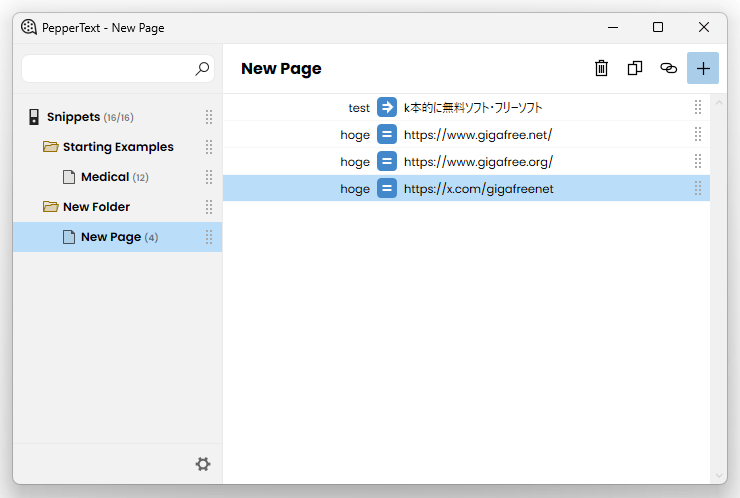Click the link chain icon
Image resolution: width=740 pixels, height=498 pixels.
pos(668,68)
